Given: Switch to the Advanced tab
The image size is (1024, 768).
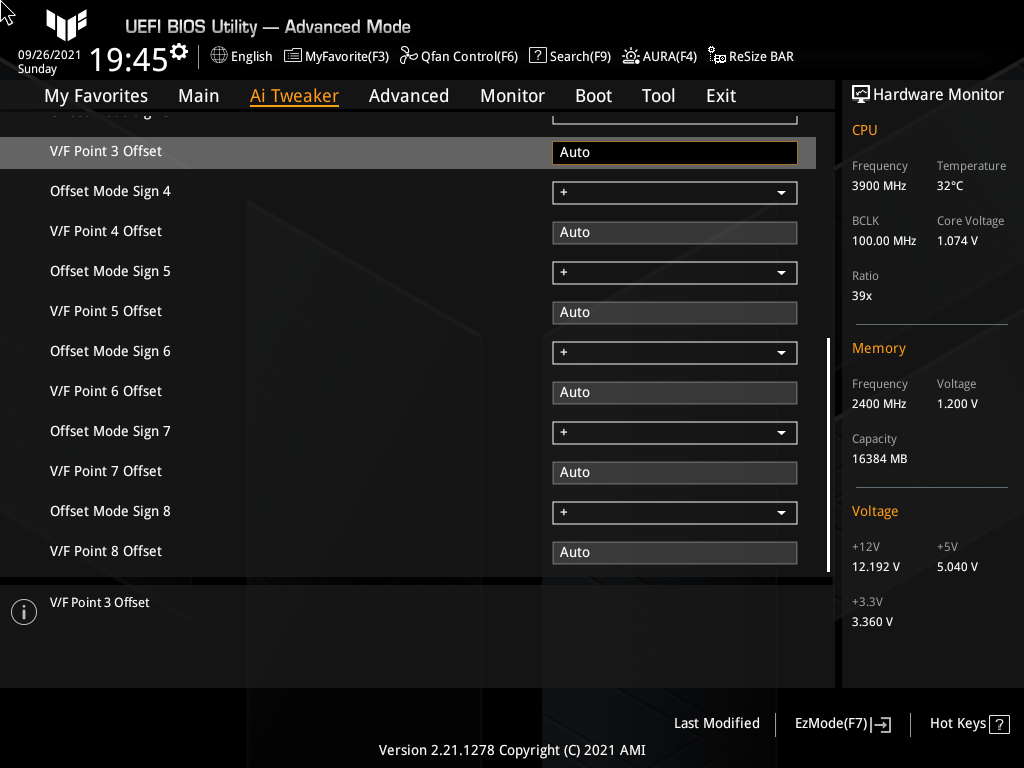Looking at the screenshot, I should click(x=409, y=95).
